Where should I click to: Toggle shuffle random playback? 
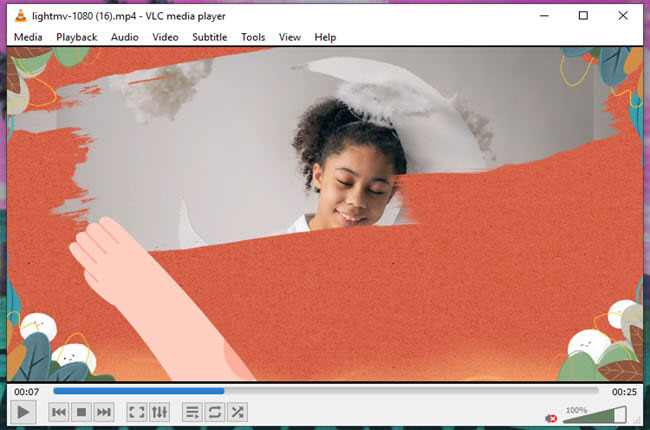[238, 412]
